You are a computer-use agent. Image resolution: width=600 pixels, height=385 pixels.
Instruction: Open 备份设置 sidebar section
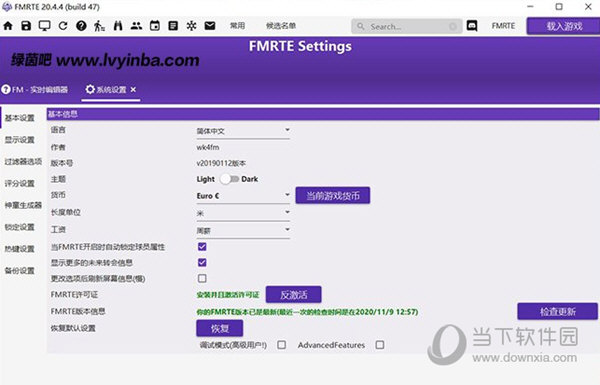20,271
